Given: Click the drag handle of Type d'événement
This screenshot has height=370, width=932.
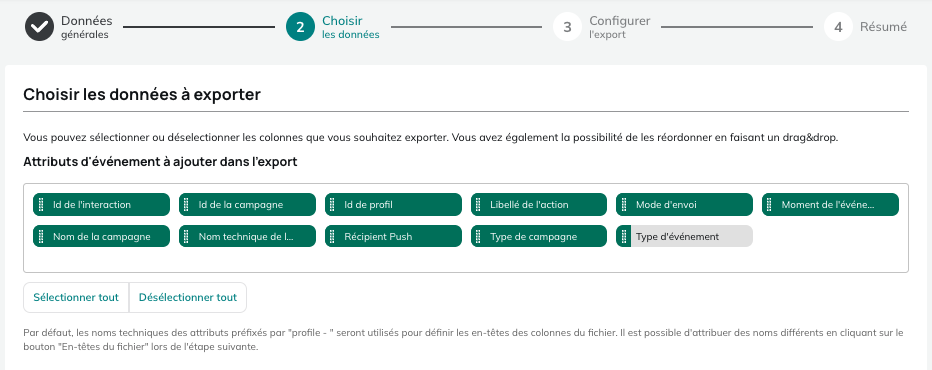Looking at the screenshot, I should point(624,236).
